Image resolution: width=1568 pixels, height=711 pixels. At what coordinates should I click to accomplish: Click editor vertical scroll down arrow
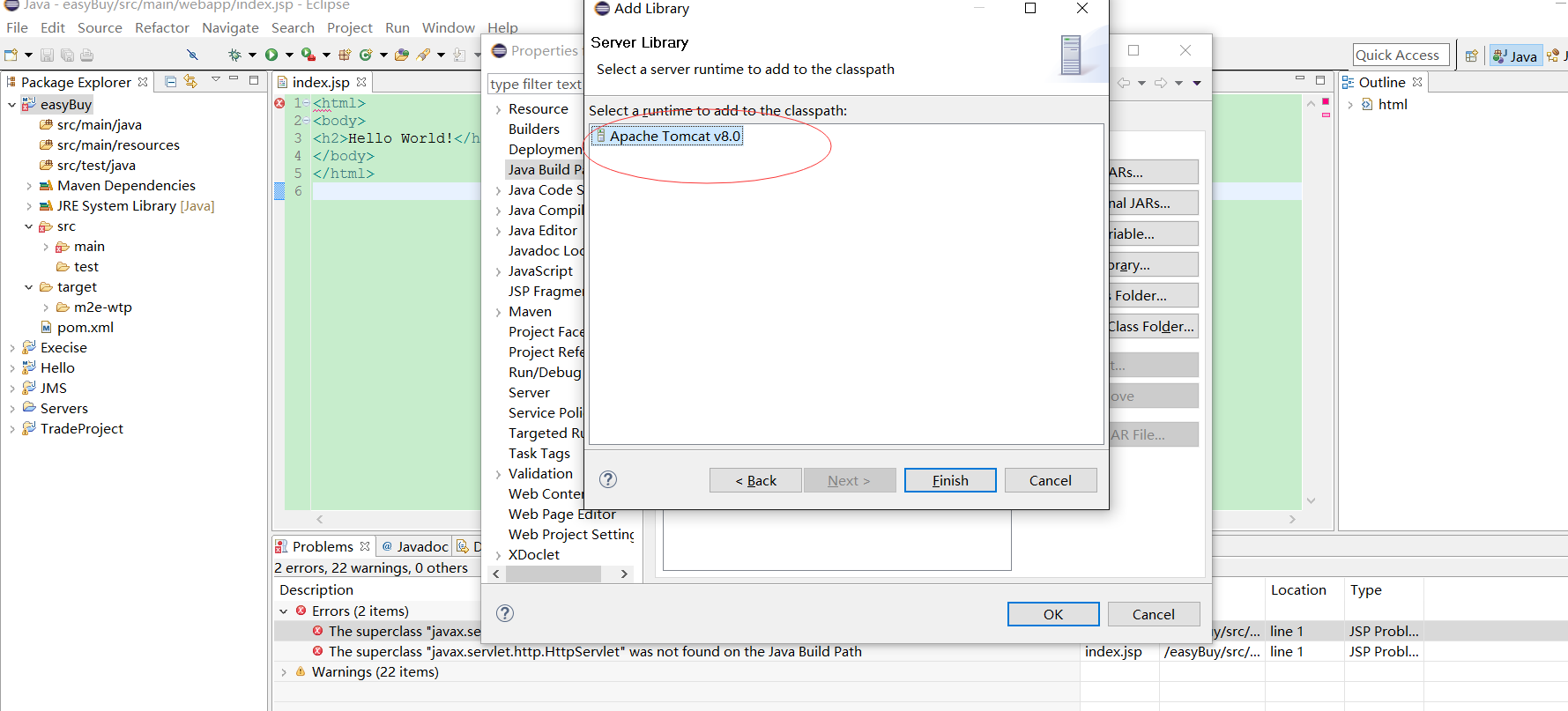click(1312, 500)
